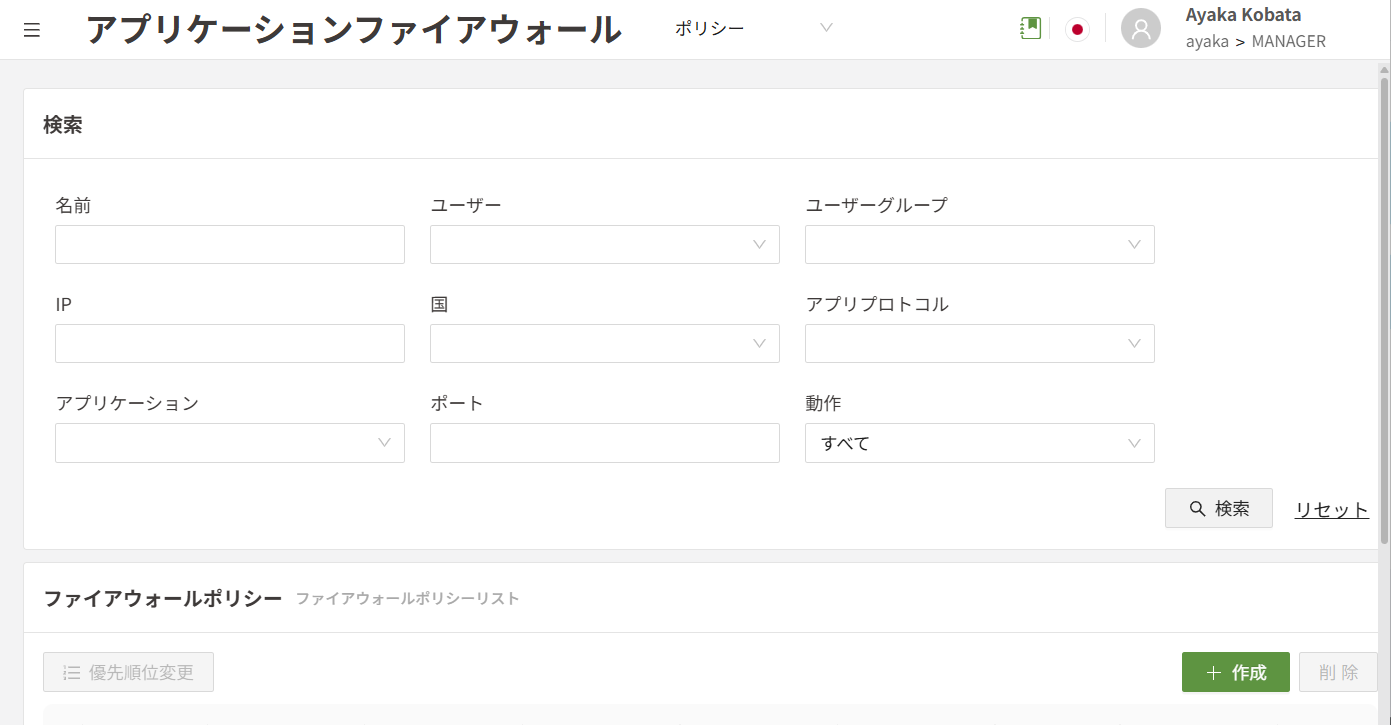Open the 国 dropdown
This screenshot has width=1391, height=725.
pyautogui.click(x=604, y=344)
